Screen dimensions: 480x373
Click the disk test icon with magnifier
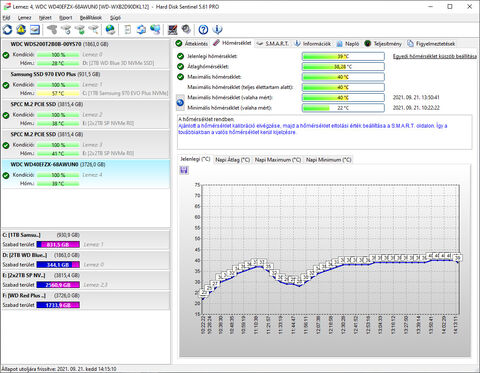click(x=94, y=30)
